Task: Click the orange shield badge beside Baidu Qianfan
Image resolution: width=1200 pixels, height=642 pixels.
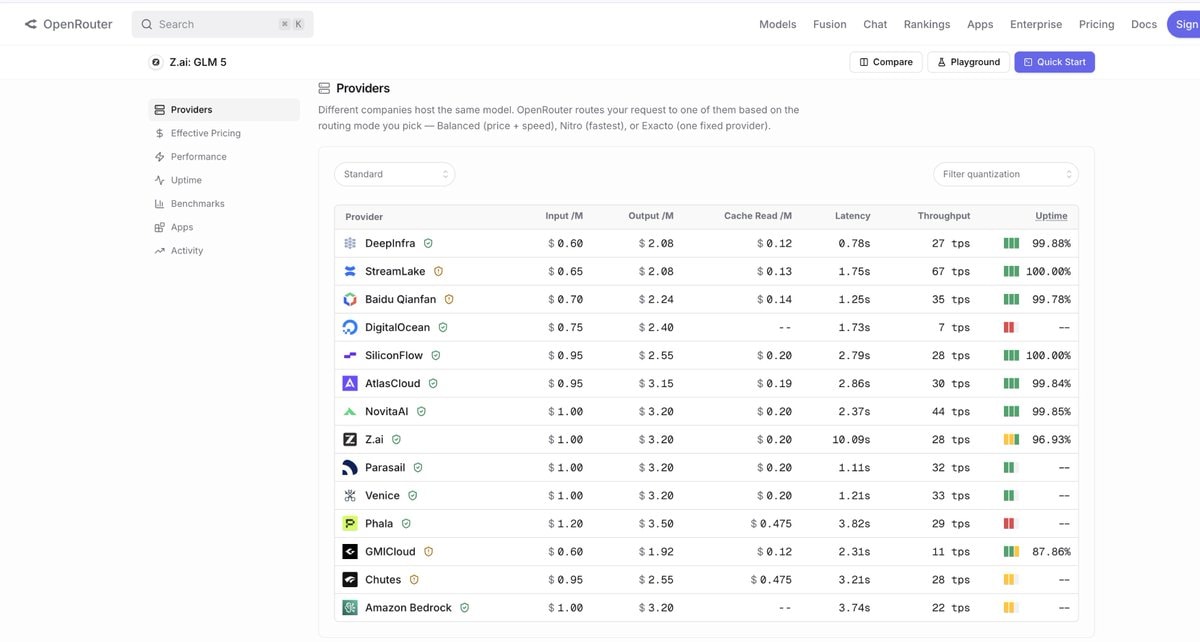Action: pyautogui.click(x=449, y=299)
